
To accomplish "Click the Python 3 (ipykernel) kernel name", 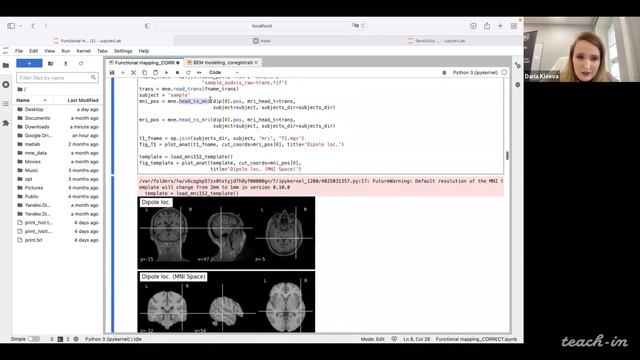I will [x=475, y=73].
